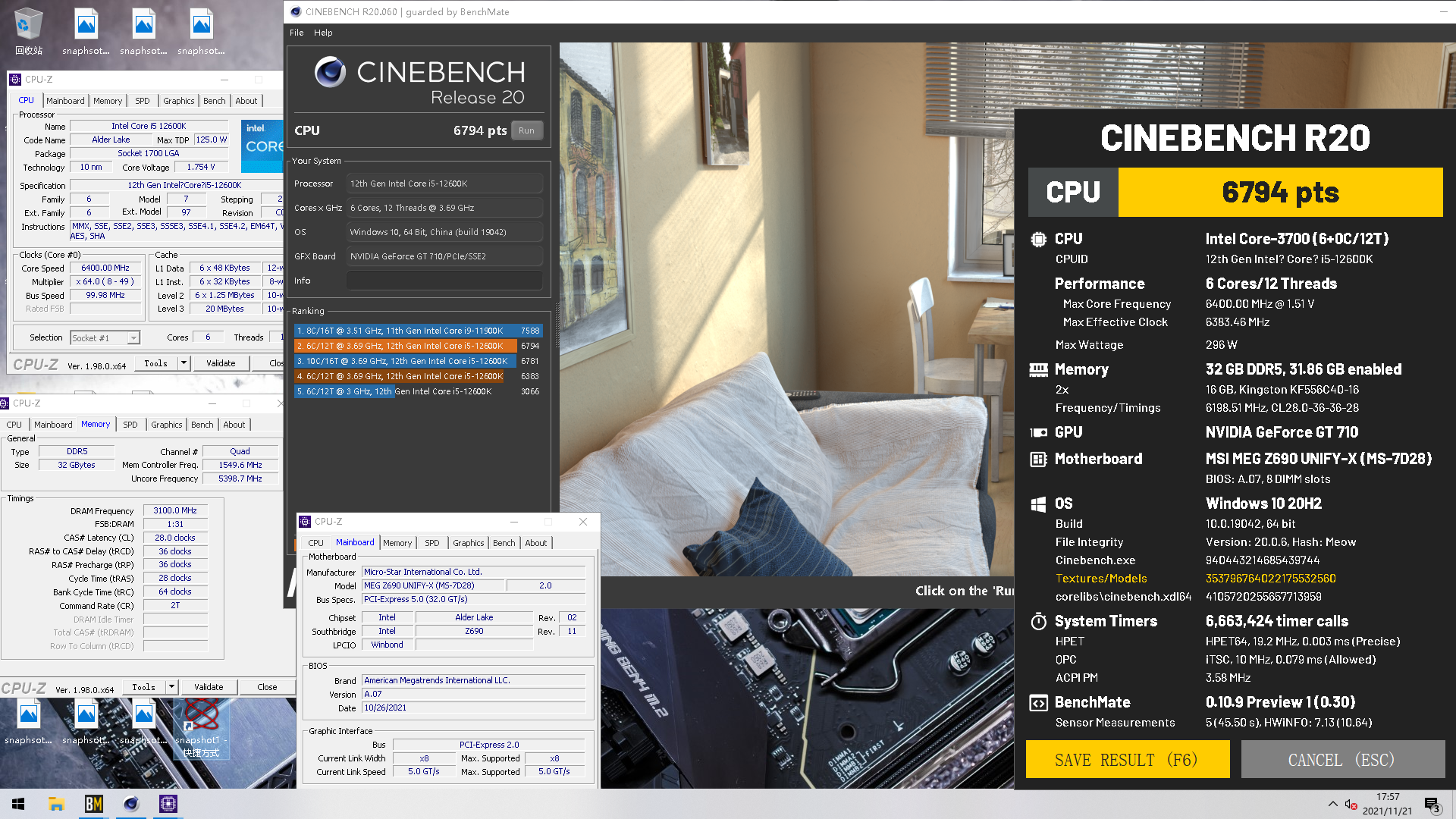Viewport: 1456px width, 819px height.
Task: Select the ranking row scoring 6383
Action: pos(418,376)
